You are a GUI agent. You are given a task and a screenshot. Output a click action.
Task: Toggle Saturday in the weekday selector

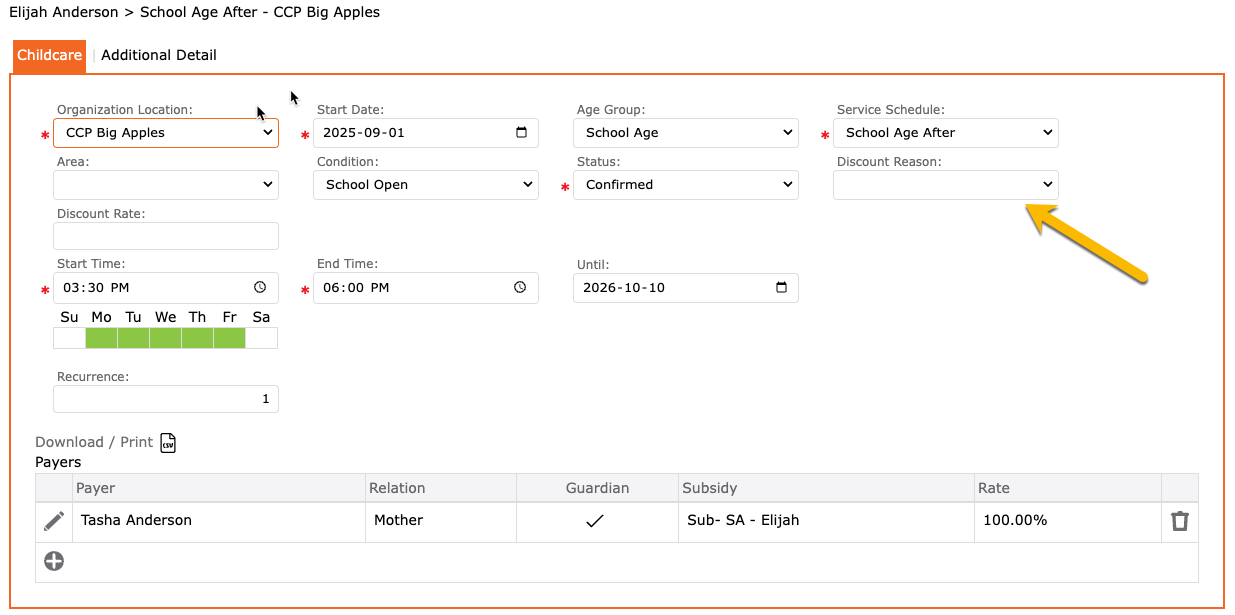tap(261, 338)
